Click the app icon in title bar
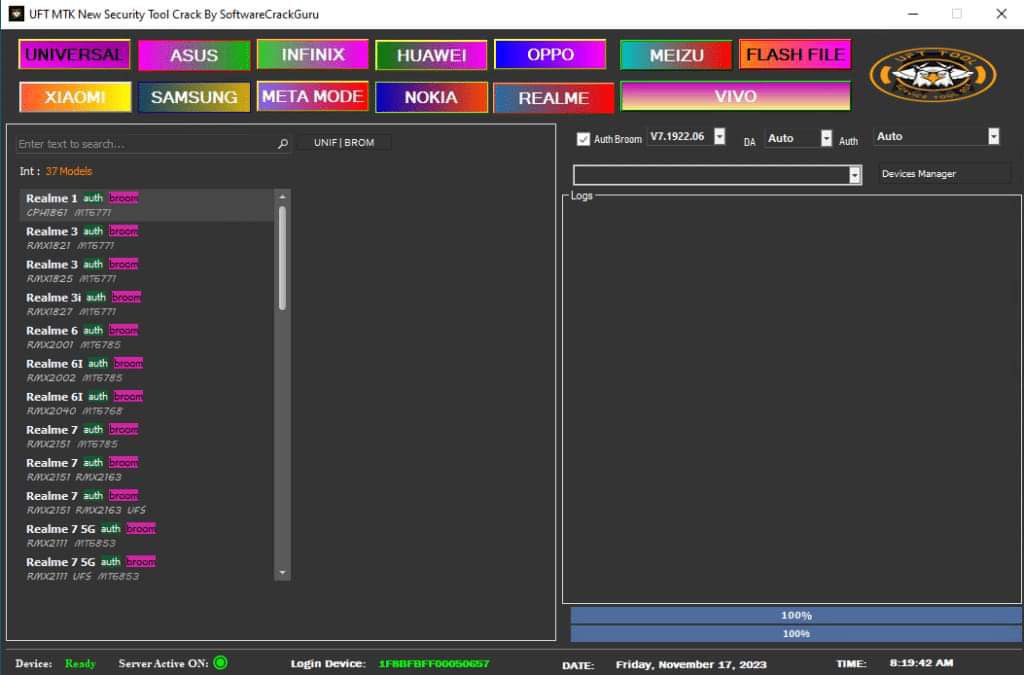Viewport: 1024px width, 675px height. [x=16, y=14]
